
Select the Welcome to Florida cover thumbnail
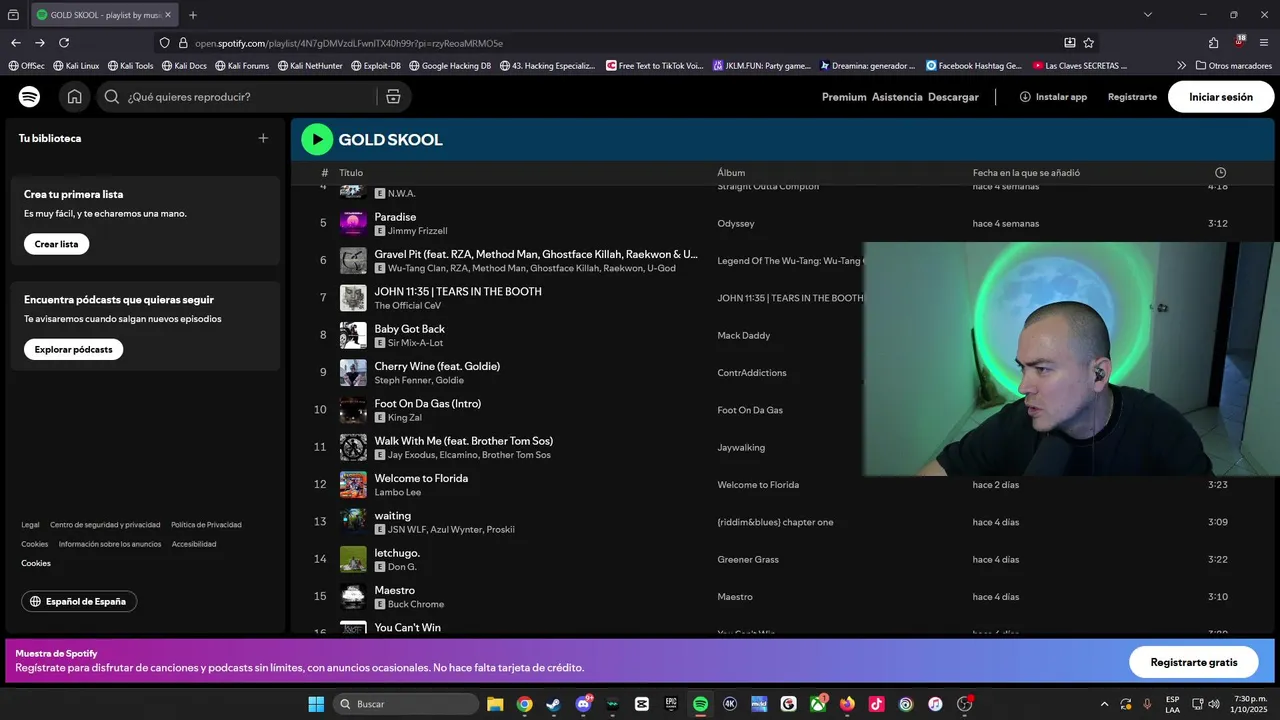coord(353,485)
